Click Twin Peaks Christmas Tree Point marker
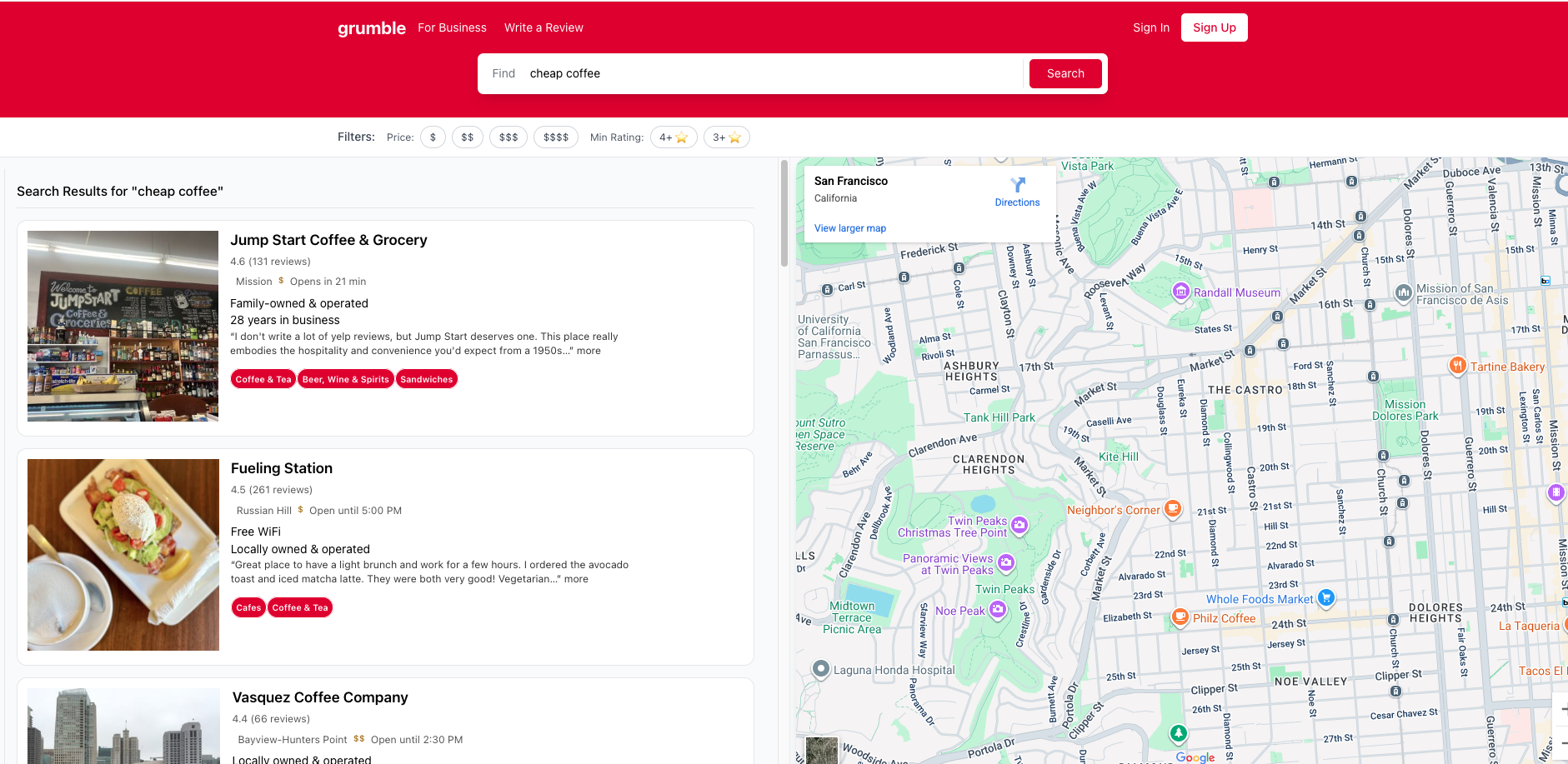This screenshot has height=764, width=1568. [x=1019, y=525]
